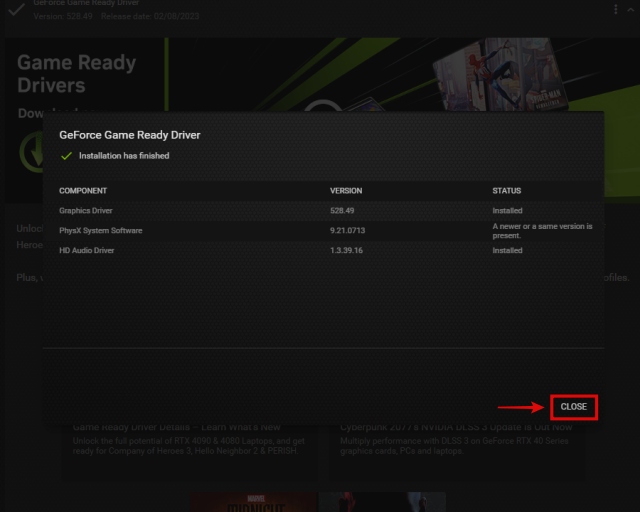Click the Graphics Driver version 528.49

[343, 211]
